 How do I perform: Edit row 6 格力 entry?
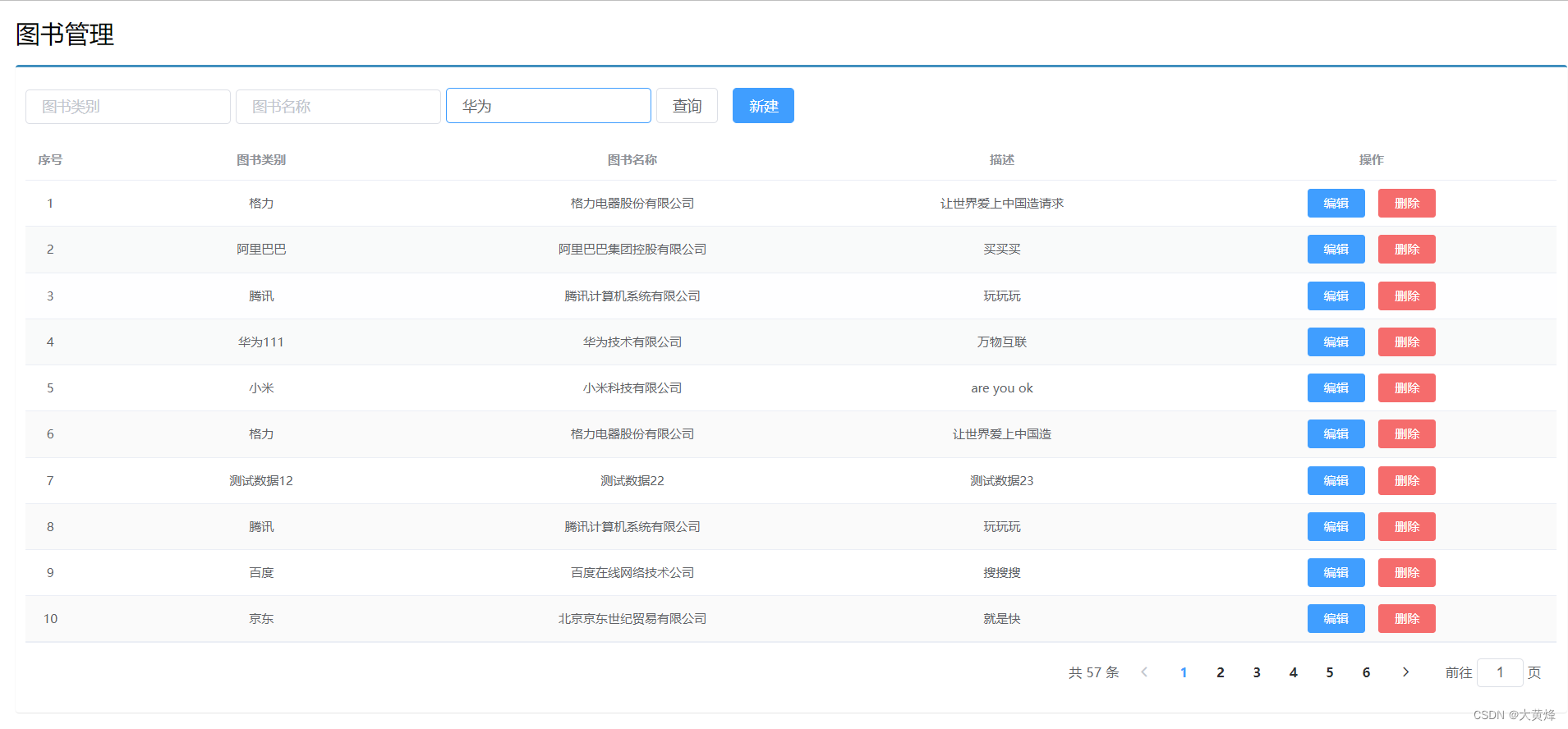click(x=1336, y=434)
